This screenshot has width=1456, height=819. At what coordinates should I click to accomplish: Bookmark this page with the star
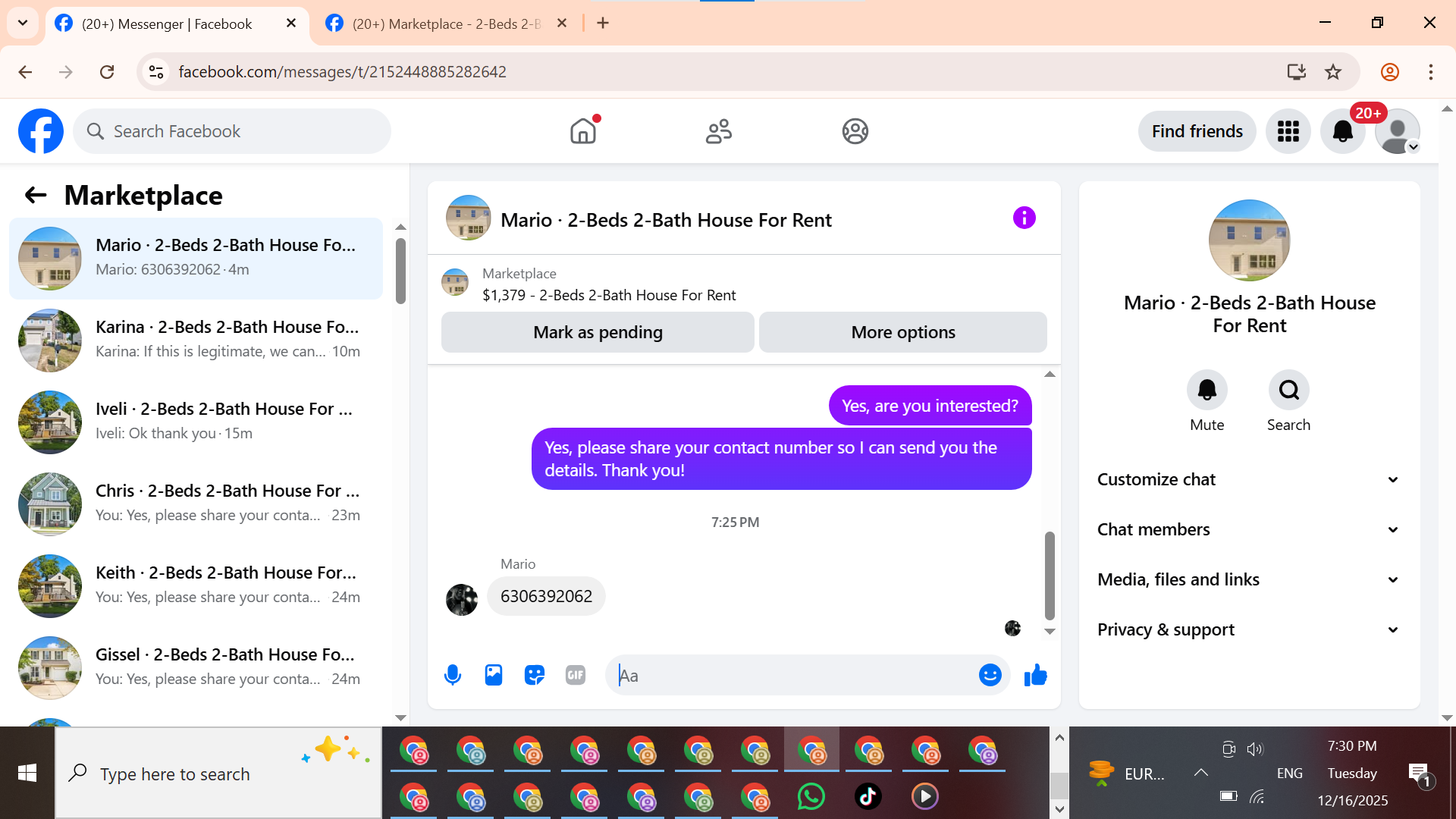(x=1333, y=71)
